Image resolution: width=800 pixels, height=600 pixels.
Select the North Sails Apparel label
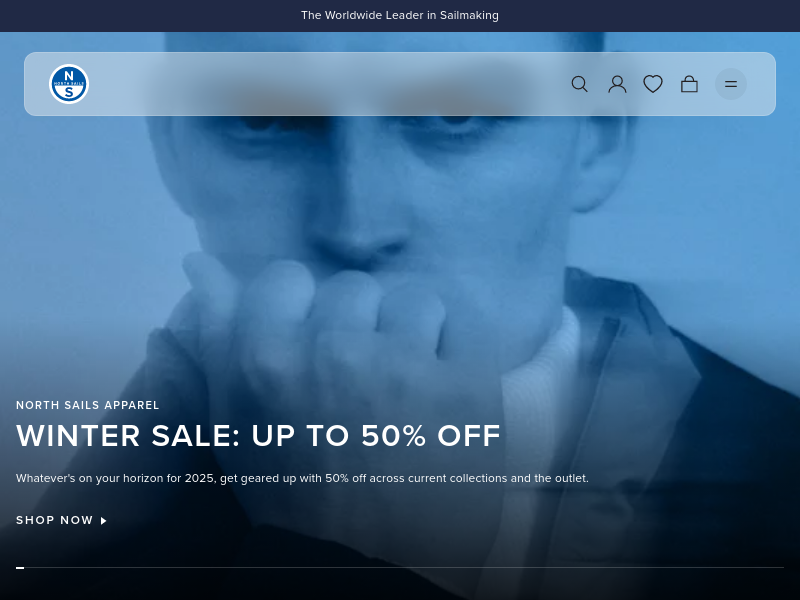[87, 405]
